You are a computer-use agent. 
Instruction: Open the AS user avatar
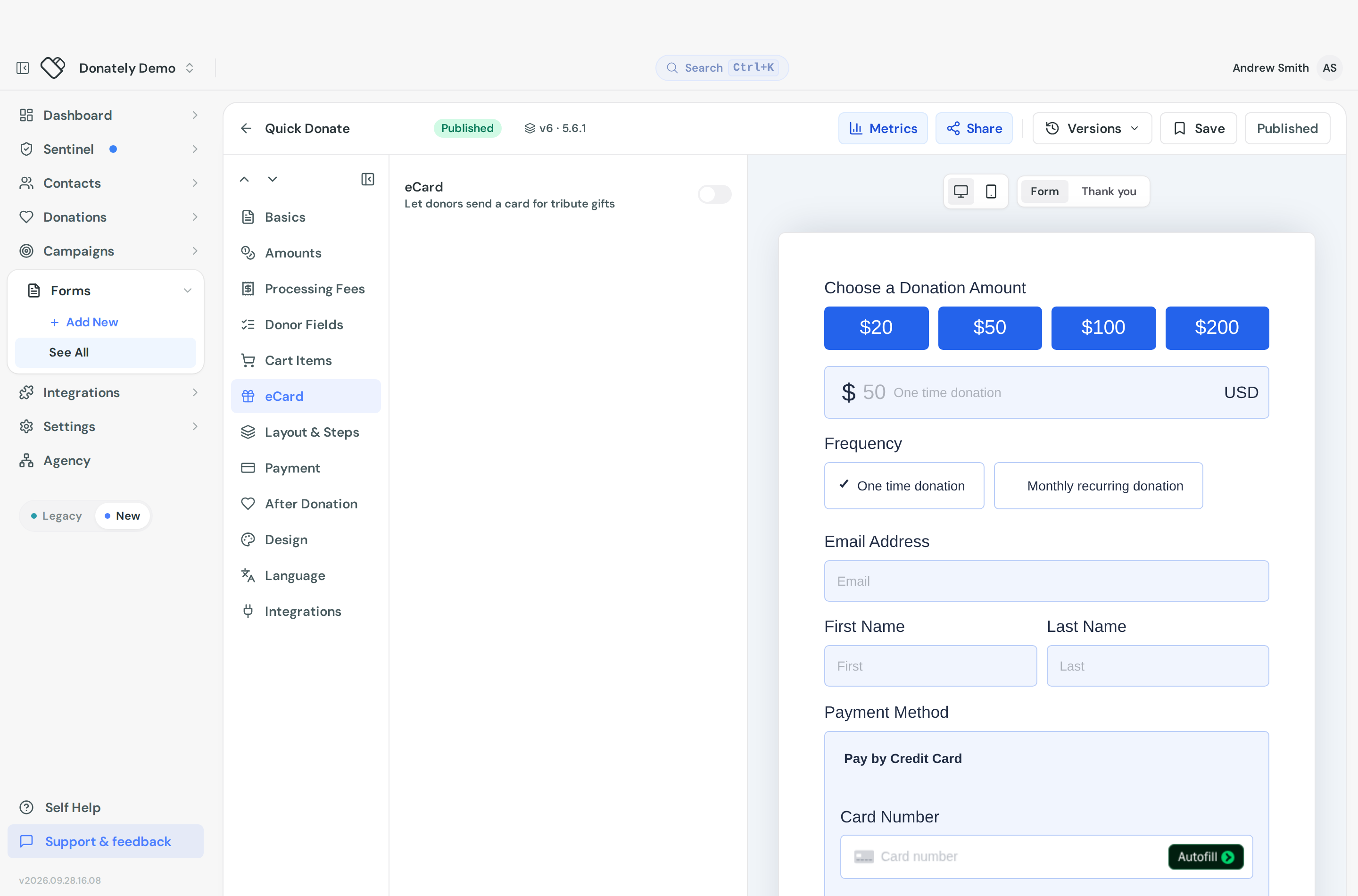(1329, 67)
